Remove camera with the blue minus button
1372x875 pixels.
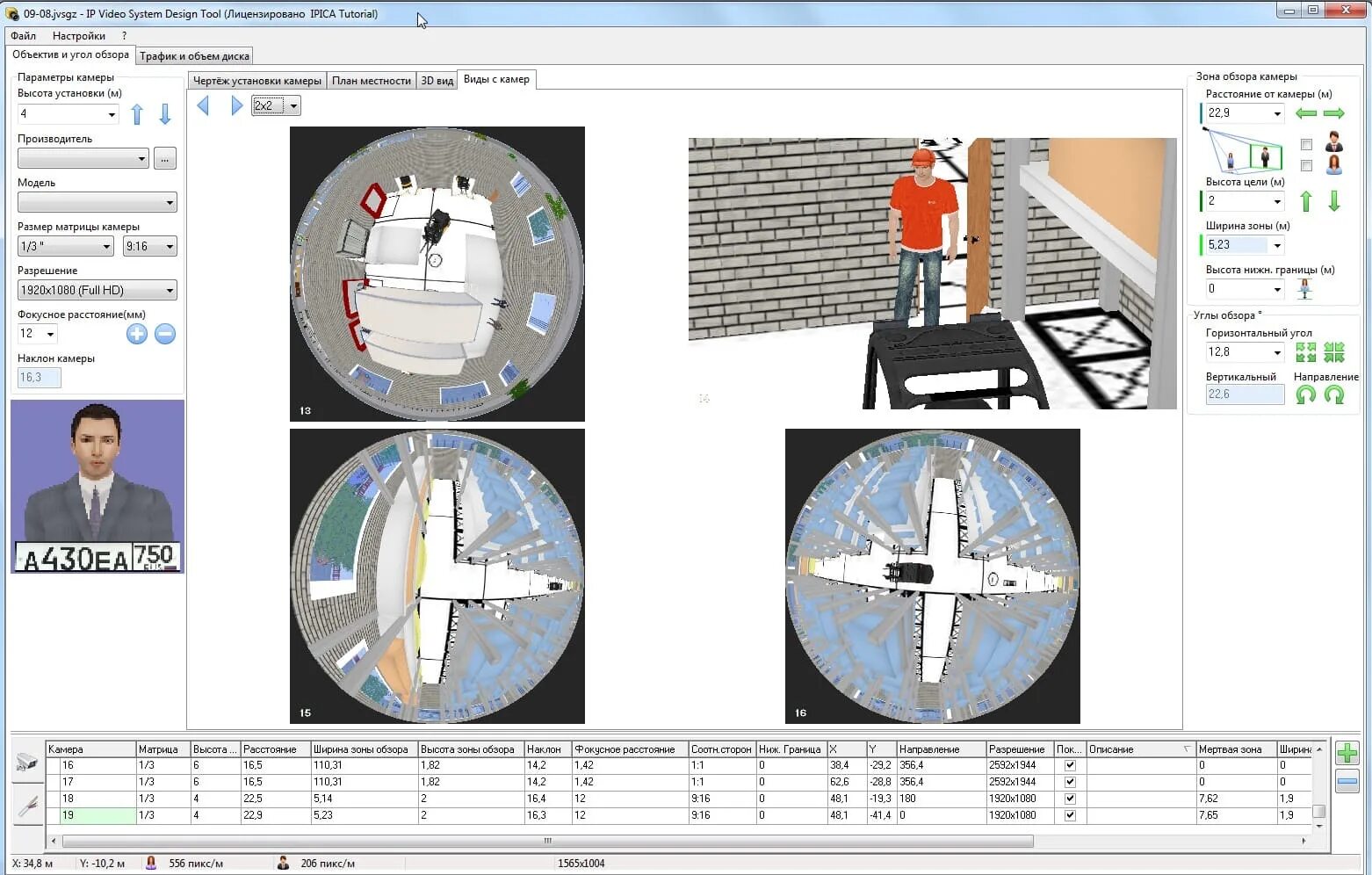[1347, 781]
